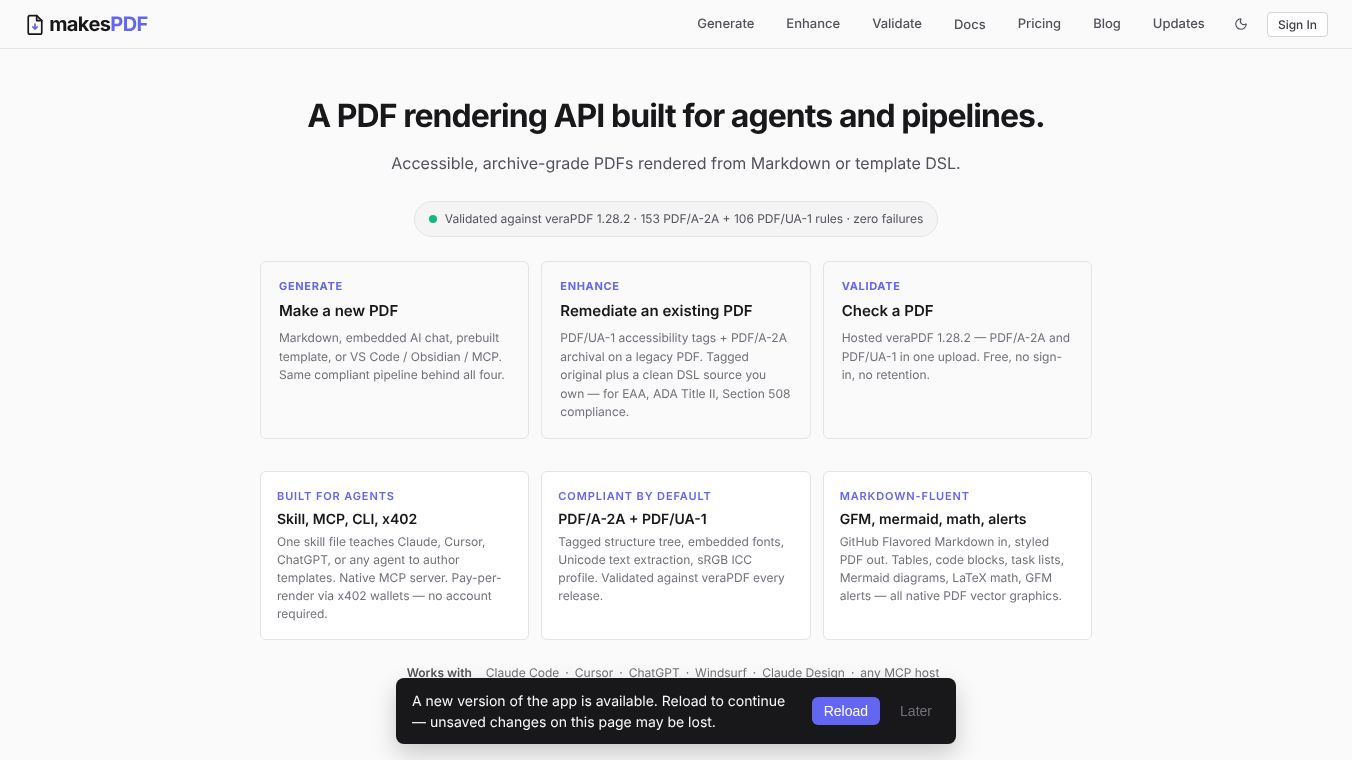The image size is (1352, 760).
Task: Click 'Claude Design' in Works with list
Action: coord(803,673)
